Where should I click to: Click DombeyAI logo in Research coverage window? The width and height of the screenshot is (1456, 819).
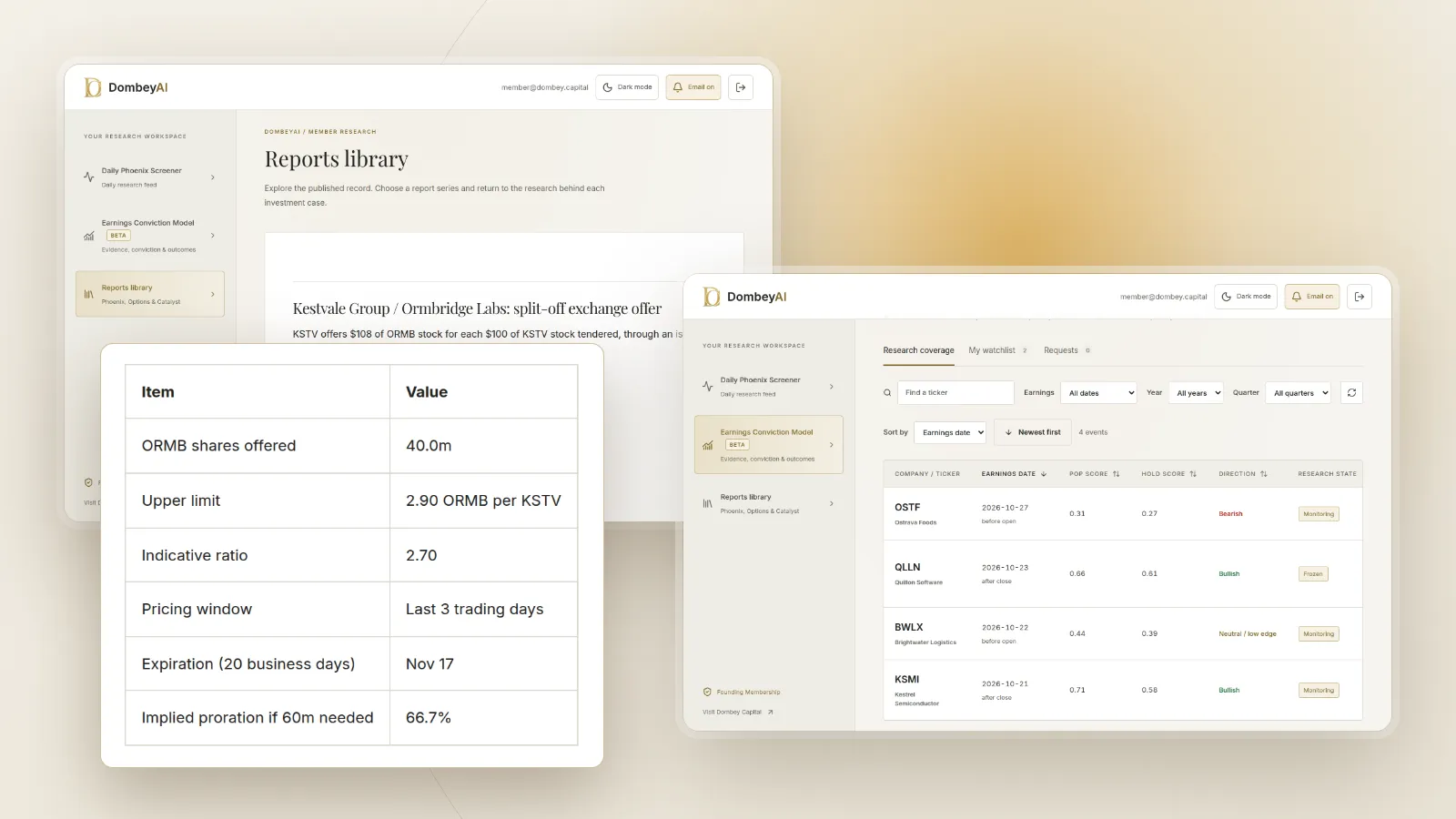(744, 297)
